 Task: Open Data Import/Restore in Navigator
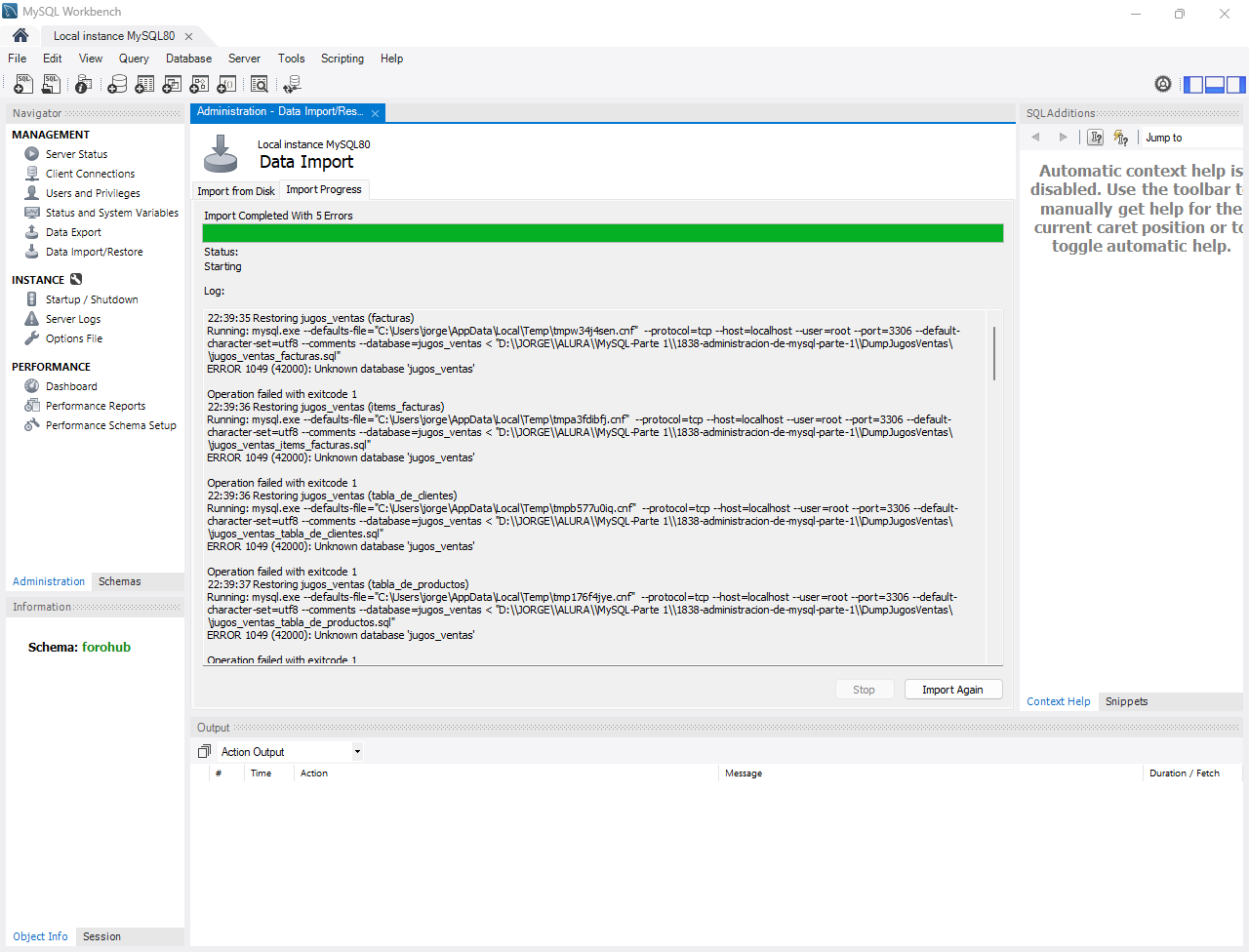(94, 252)
